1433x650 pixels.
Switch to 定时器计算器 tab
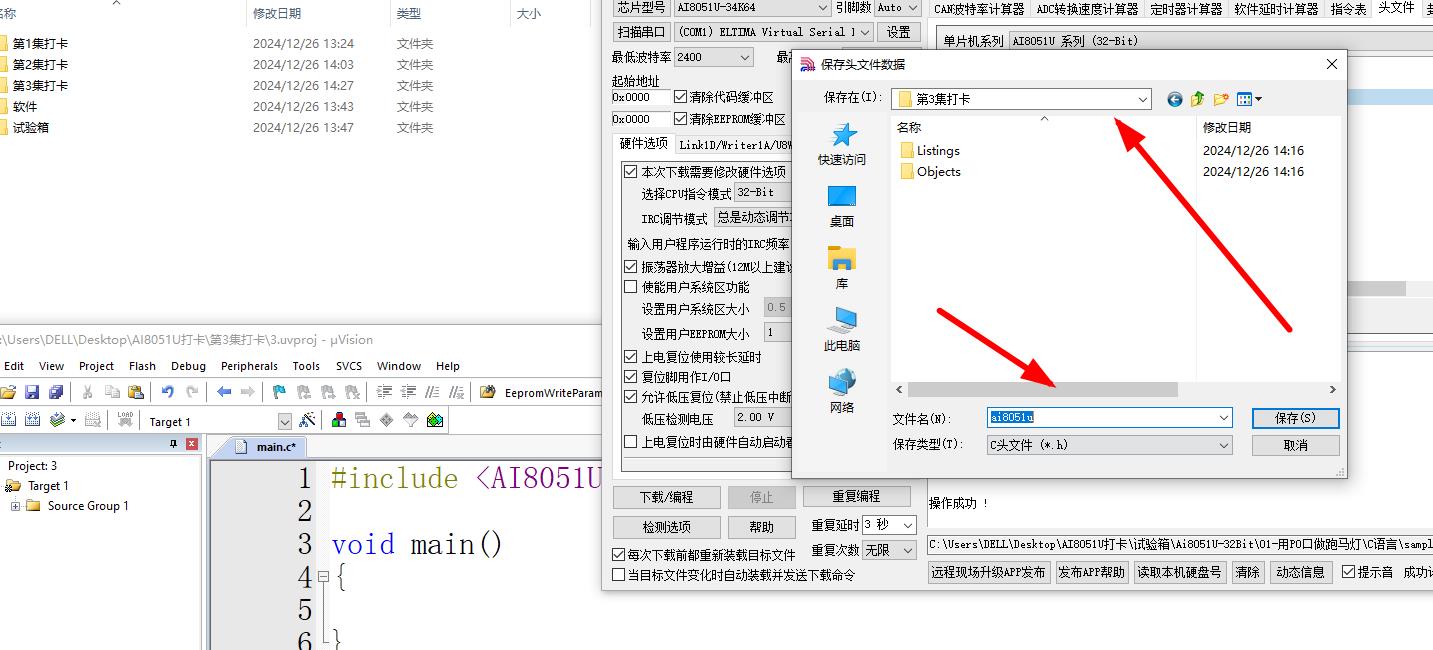click(x=1186, y=9)
